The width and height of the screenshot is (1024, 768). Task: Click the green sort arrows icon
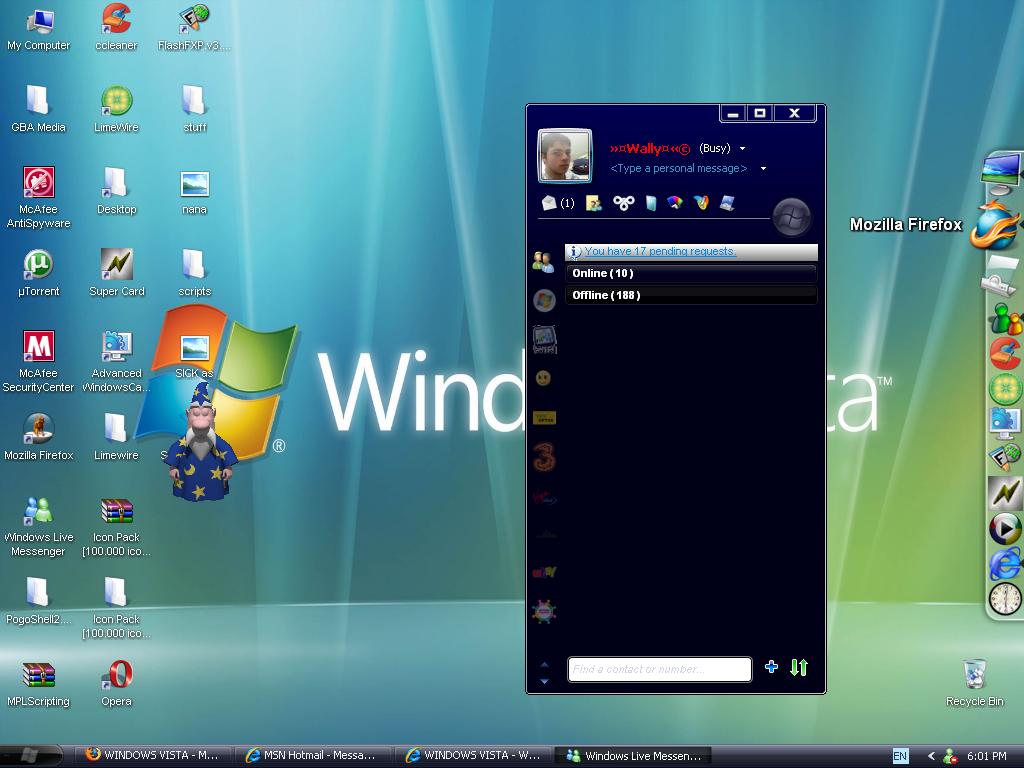(x=799, y=668)
